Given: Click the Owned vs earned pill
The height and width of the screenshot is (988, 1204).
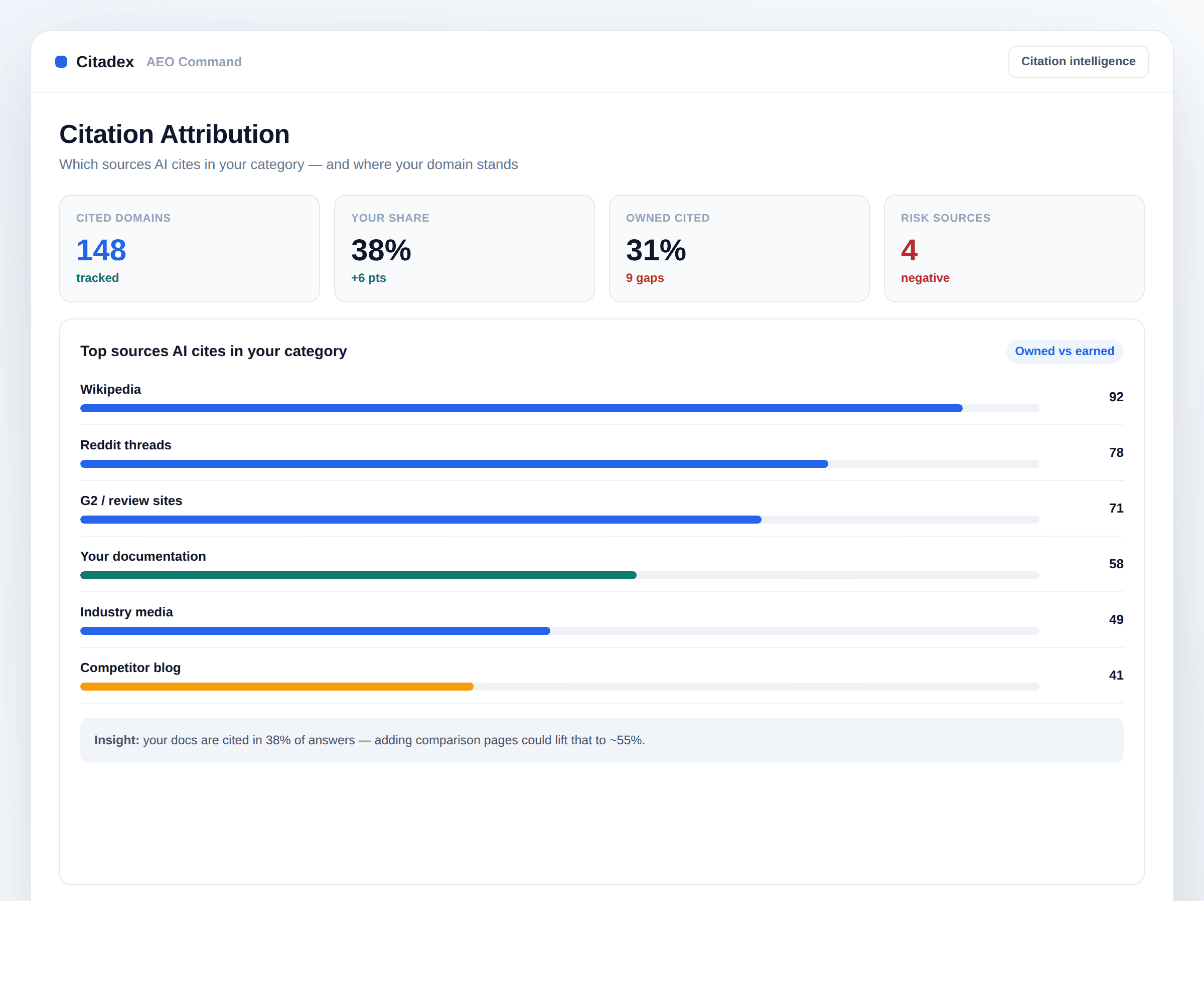Looking at the screenshot, I should [1064, 351].
